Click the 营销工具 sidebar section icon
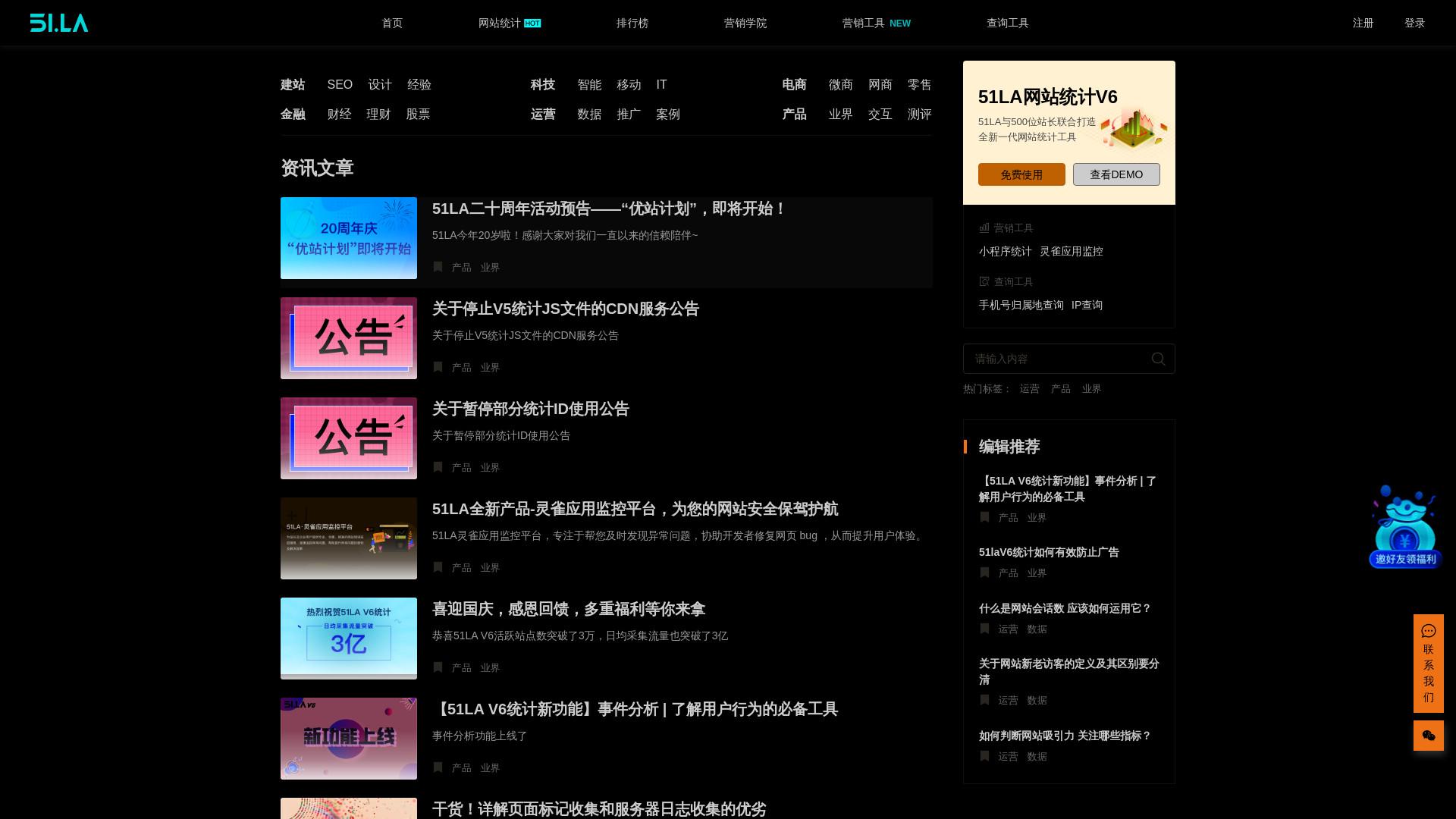 984,227
